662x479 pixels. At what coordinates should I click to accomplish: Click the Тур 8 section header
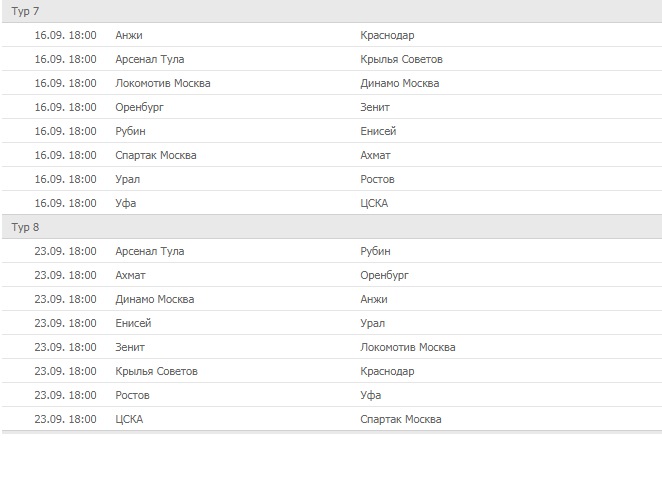click(25, 227)
